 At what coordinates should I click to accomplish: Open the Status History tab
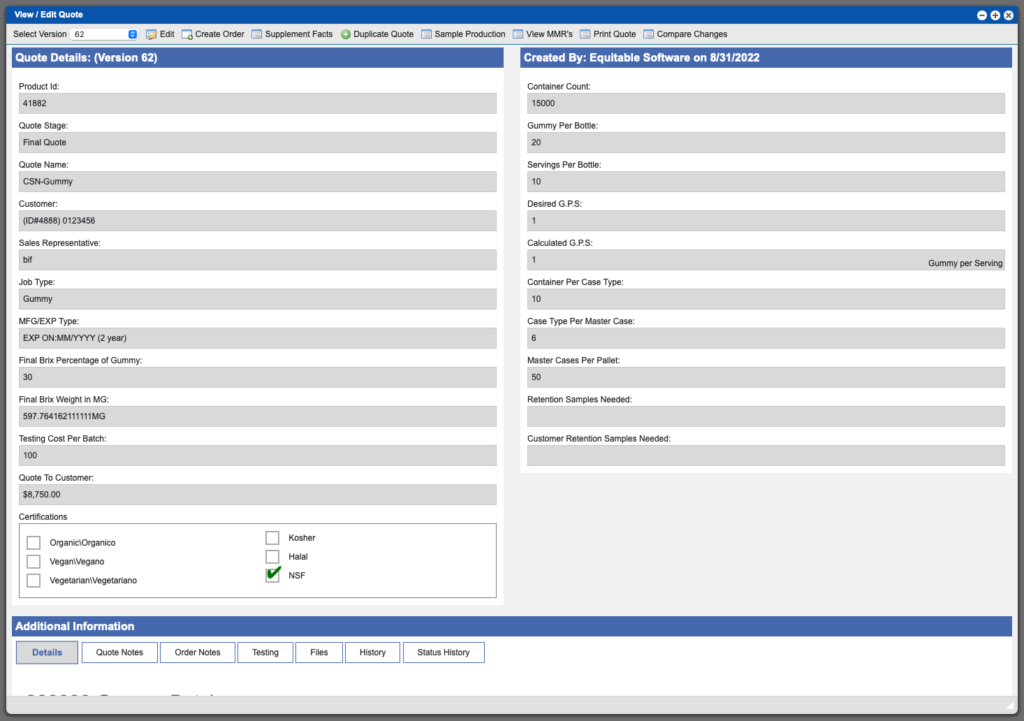coord(443,652)
